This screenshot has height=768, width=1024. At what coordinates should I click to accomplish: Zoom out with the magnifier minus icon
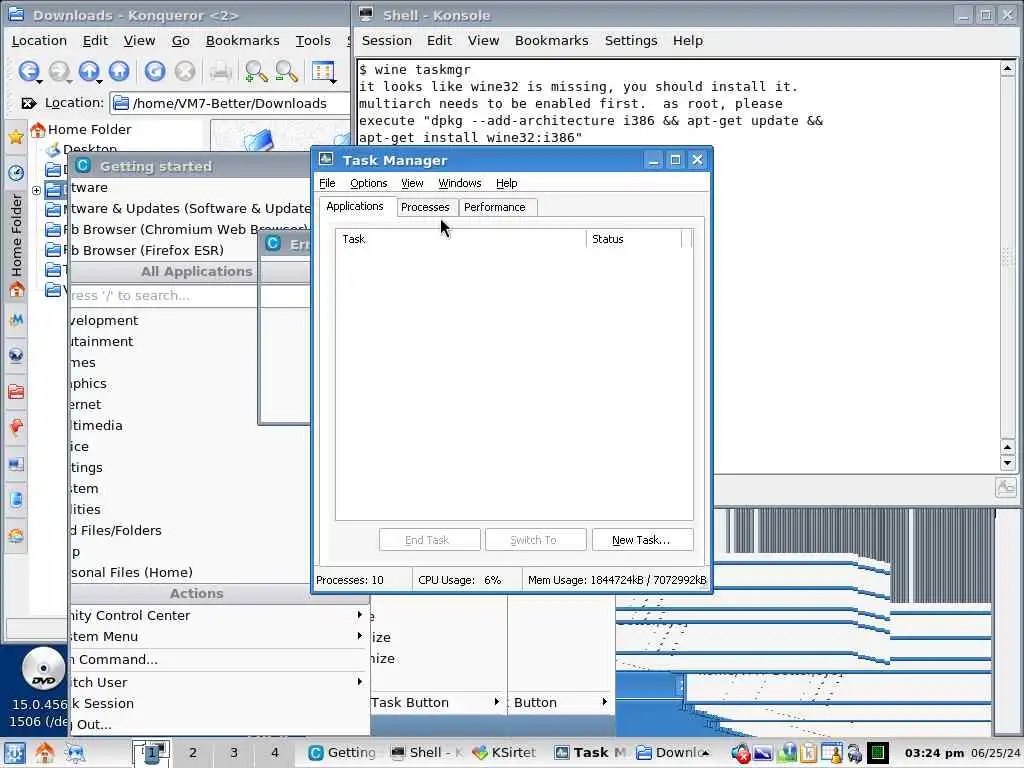(x=287, y=71)
